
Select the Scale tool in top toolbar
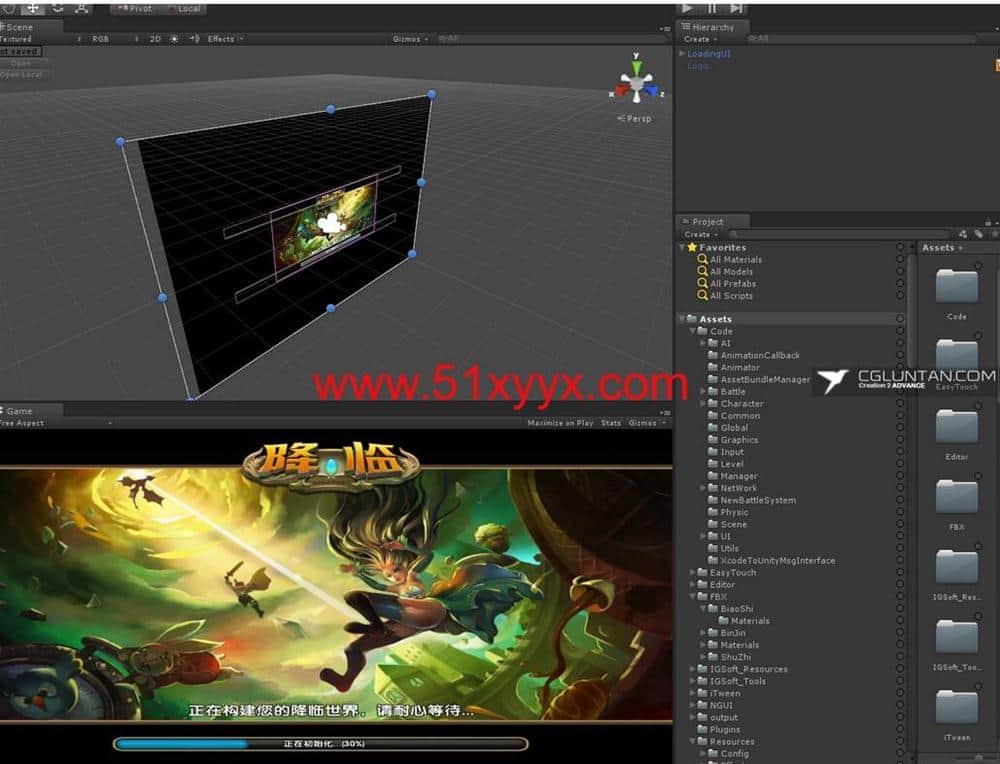point(82,8)
